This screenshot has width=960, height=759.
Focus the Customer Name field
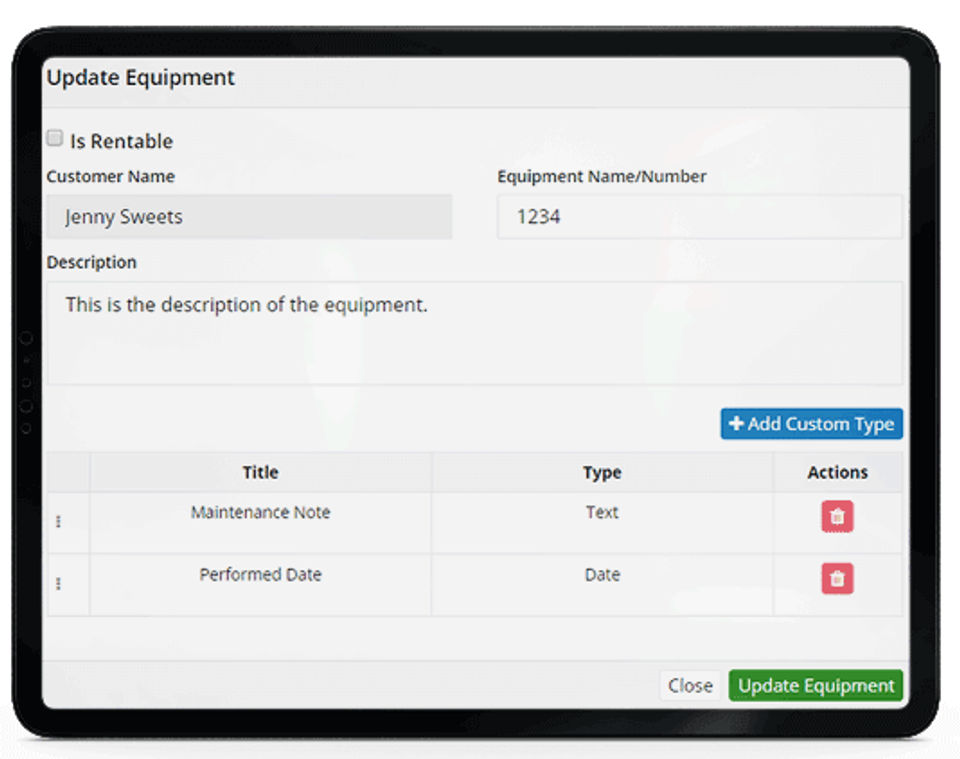coord(249,217)
